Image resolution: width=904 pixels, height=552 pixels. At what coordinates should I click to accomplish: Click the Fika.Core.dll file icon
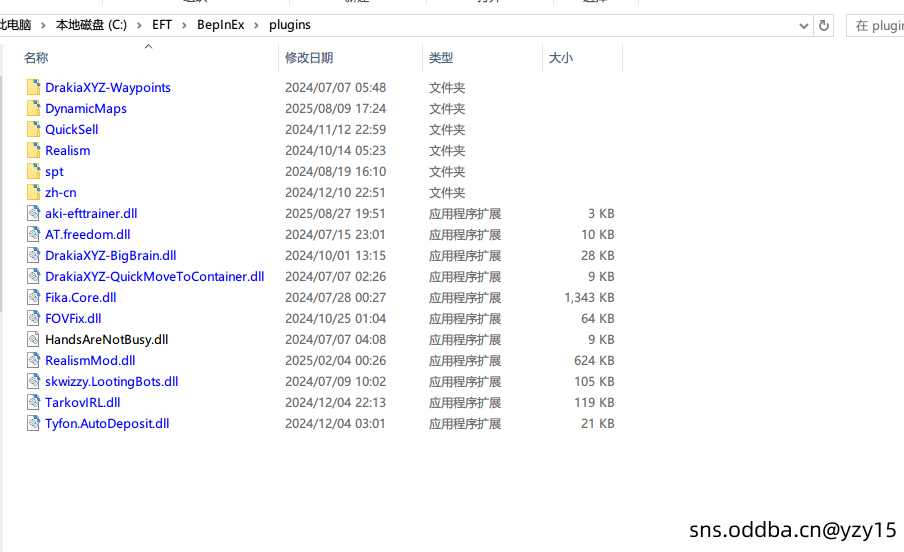click(x=33, y=298)
